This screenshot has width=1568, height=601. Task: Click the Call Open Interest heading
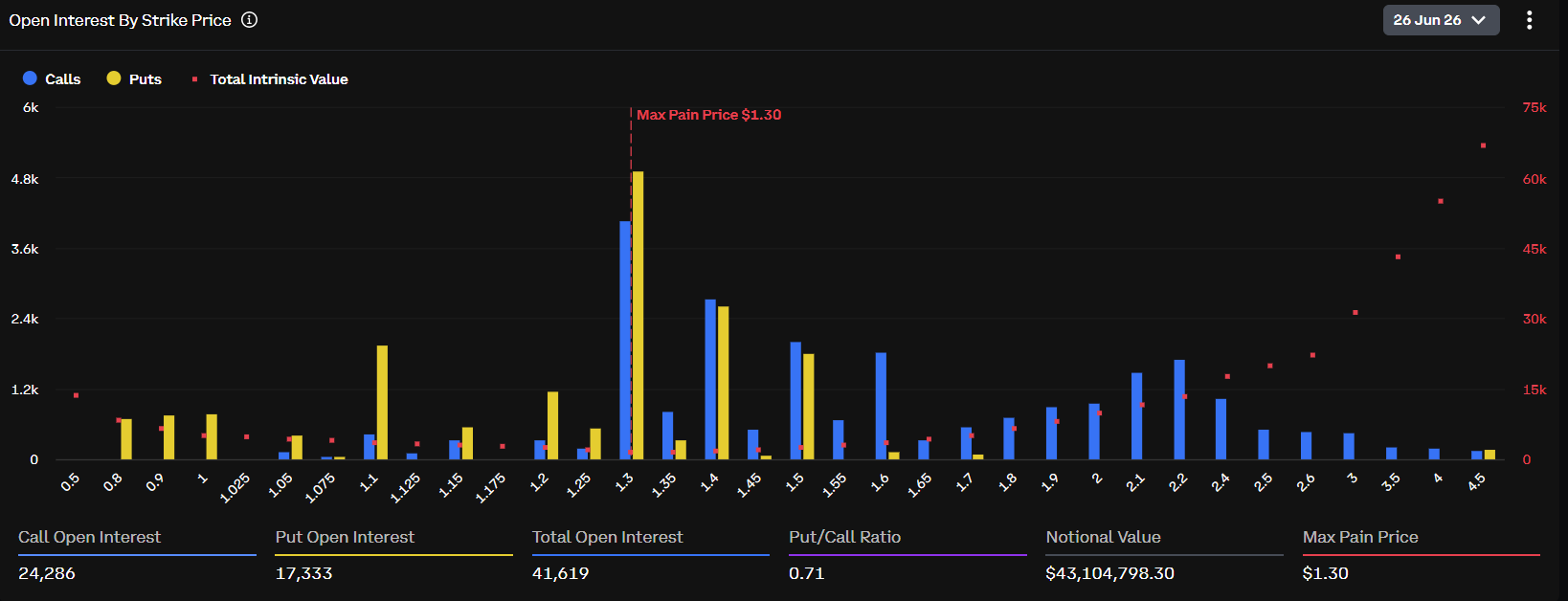click(89, 537)
